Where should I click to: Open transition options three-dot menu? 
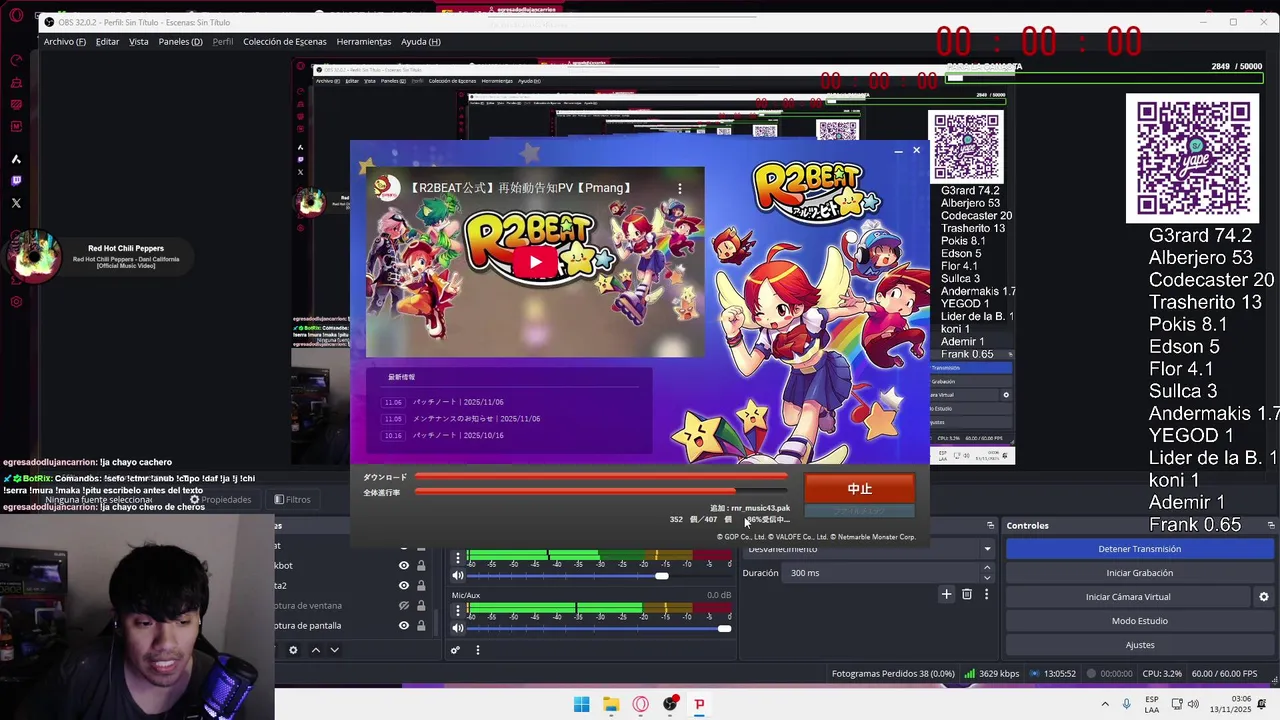[986, 594]
